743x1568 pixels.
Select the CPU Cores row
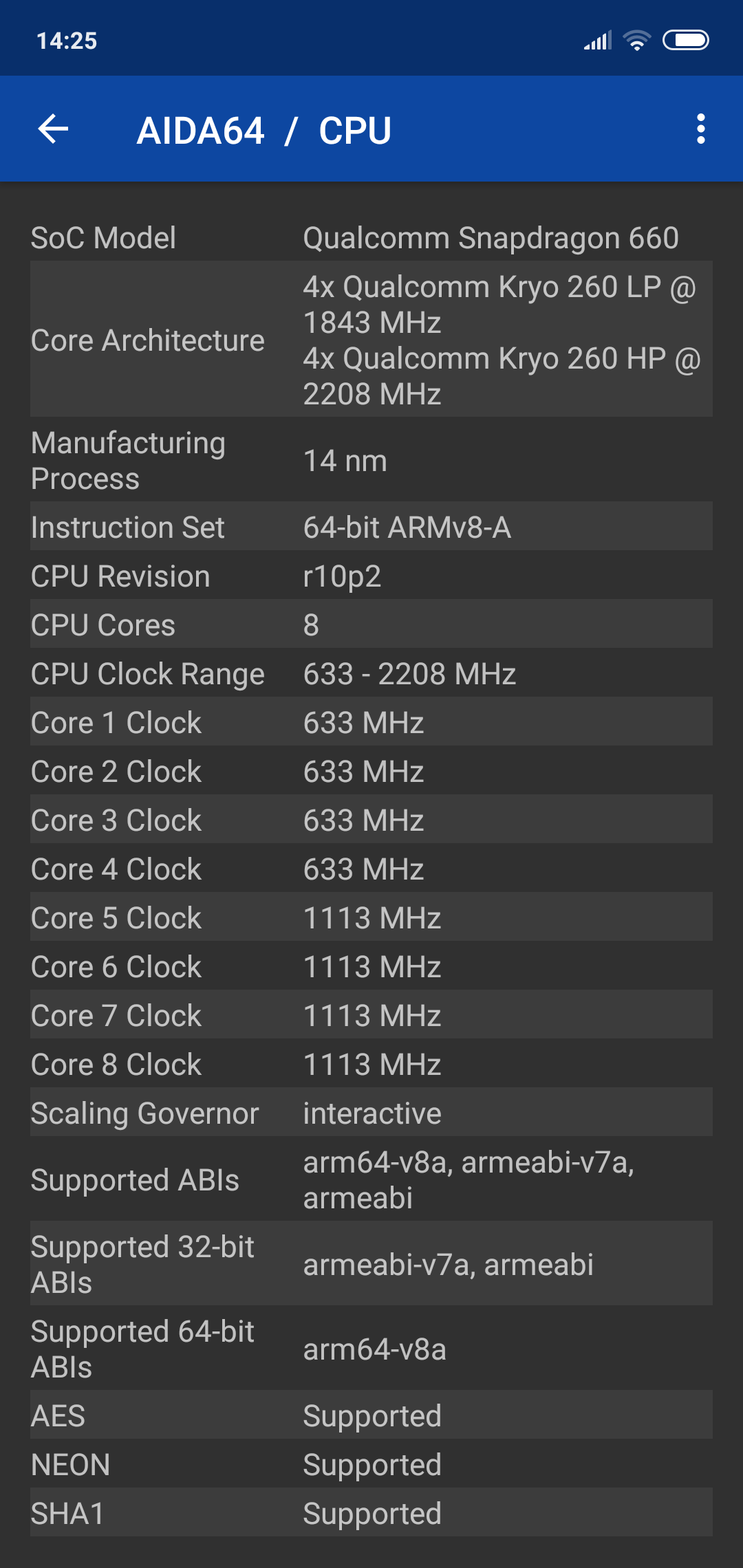(x=371, y=625)
